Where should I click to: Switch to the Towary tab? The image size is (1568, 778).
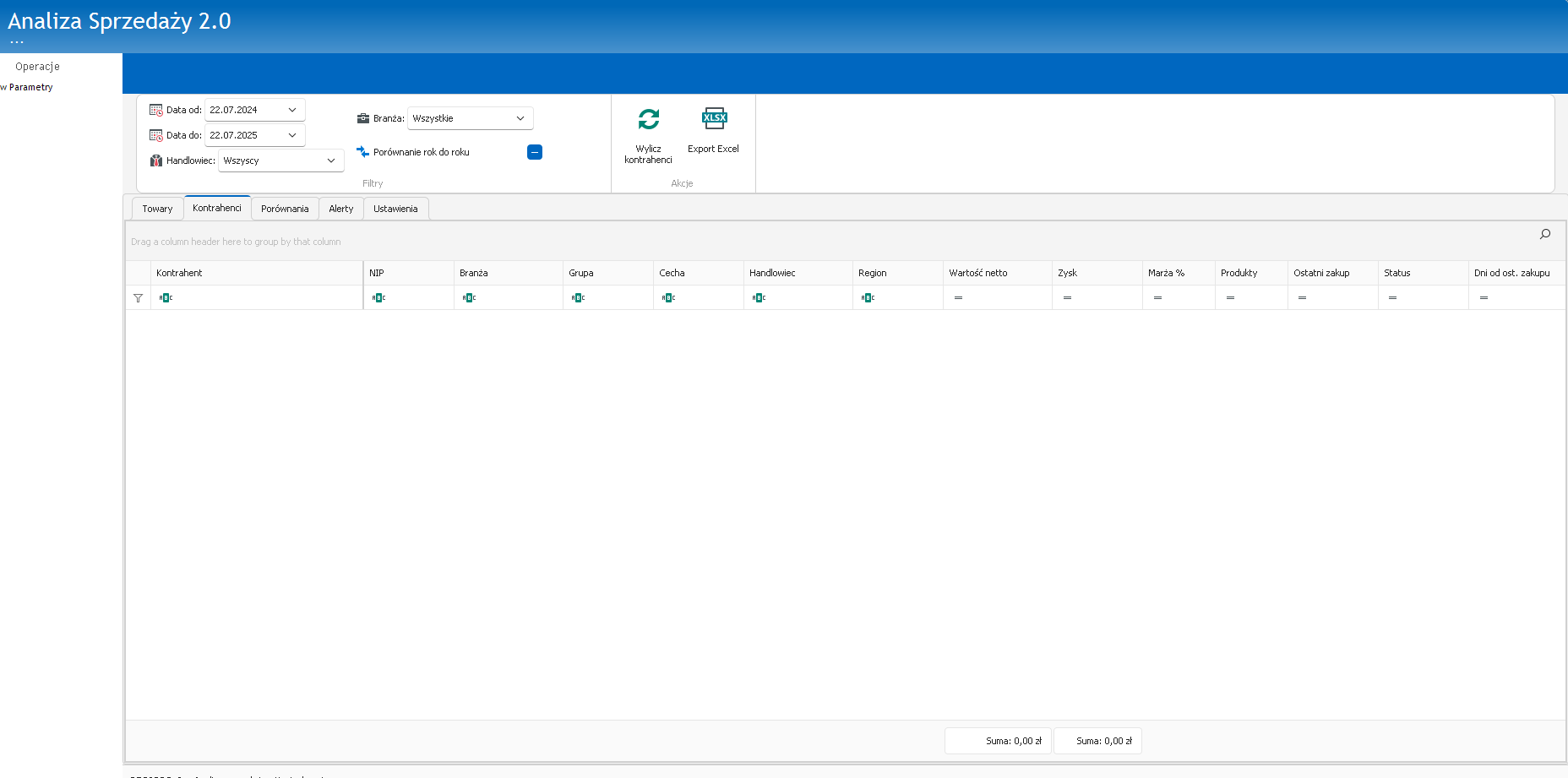tap(157, 209)
